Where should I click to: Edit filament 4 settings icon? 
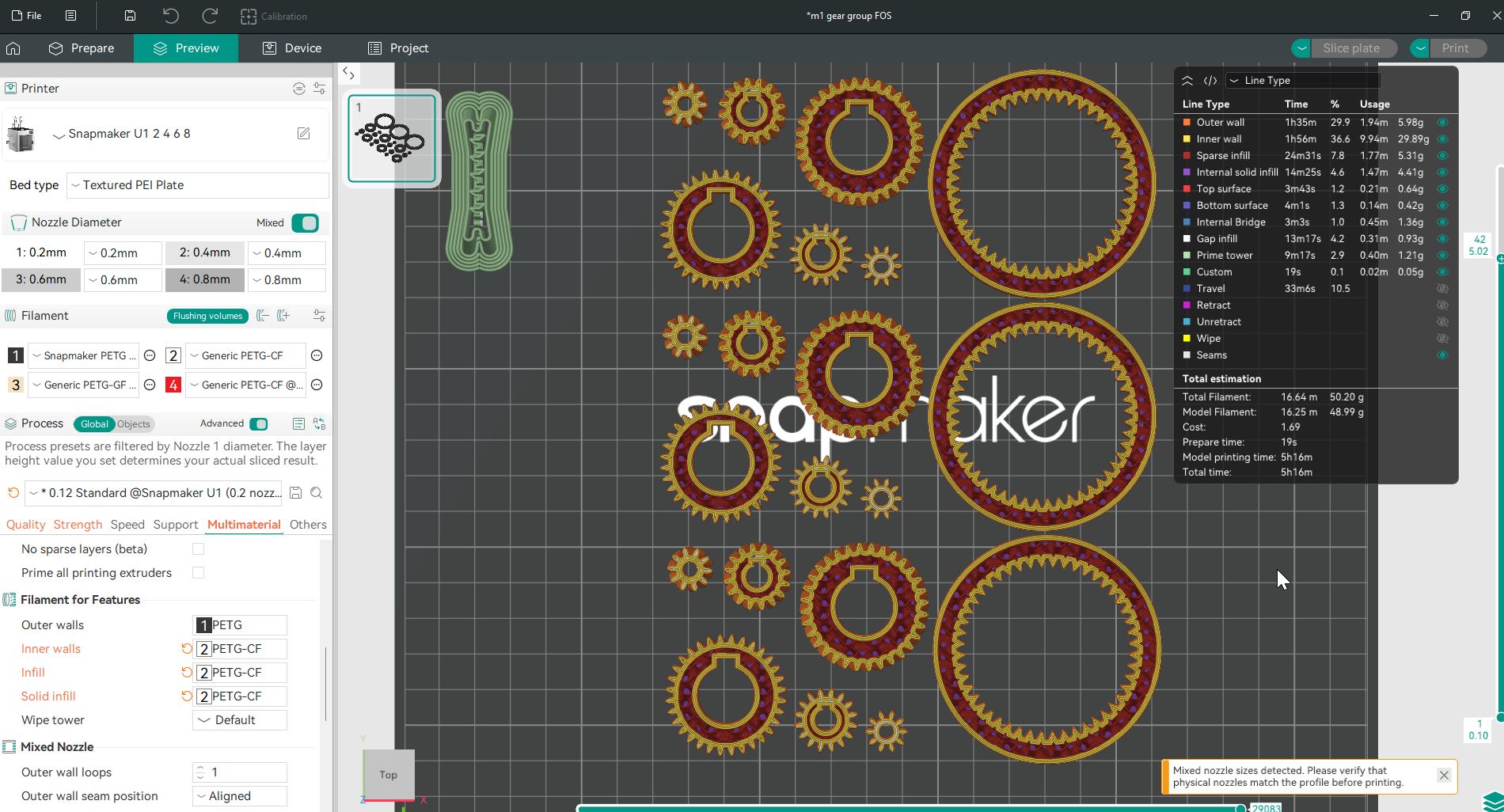tap(317, 385)
